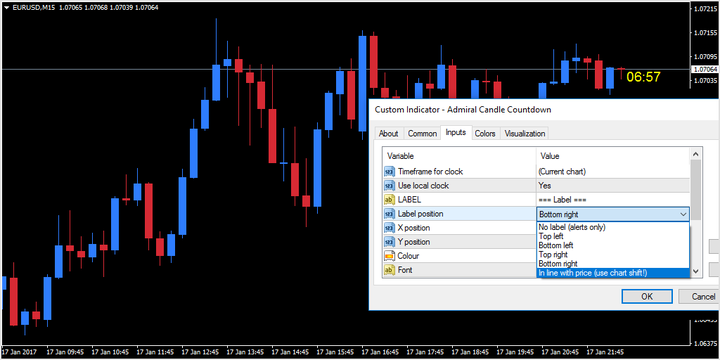Click the chart menu triangle beside EURUSD,M15
The width and height of the screenshot is (720, 360).
[6, 7]
